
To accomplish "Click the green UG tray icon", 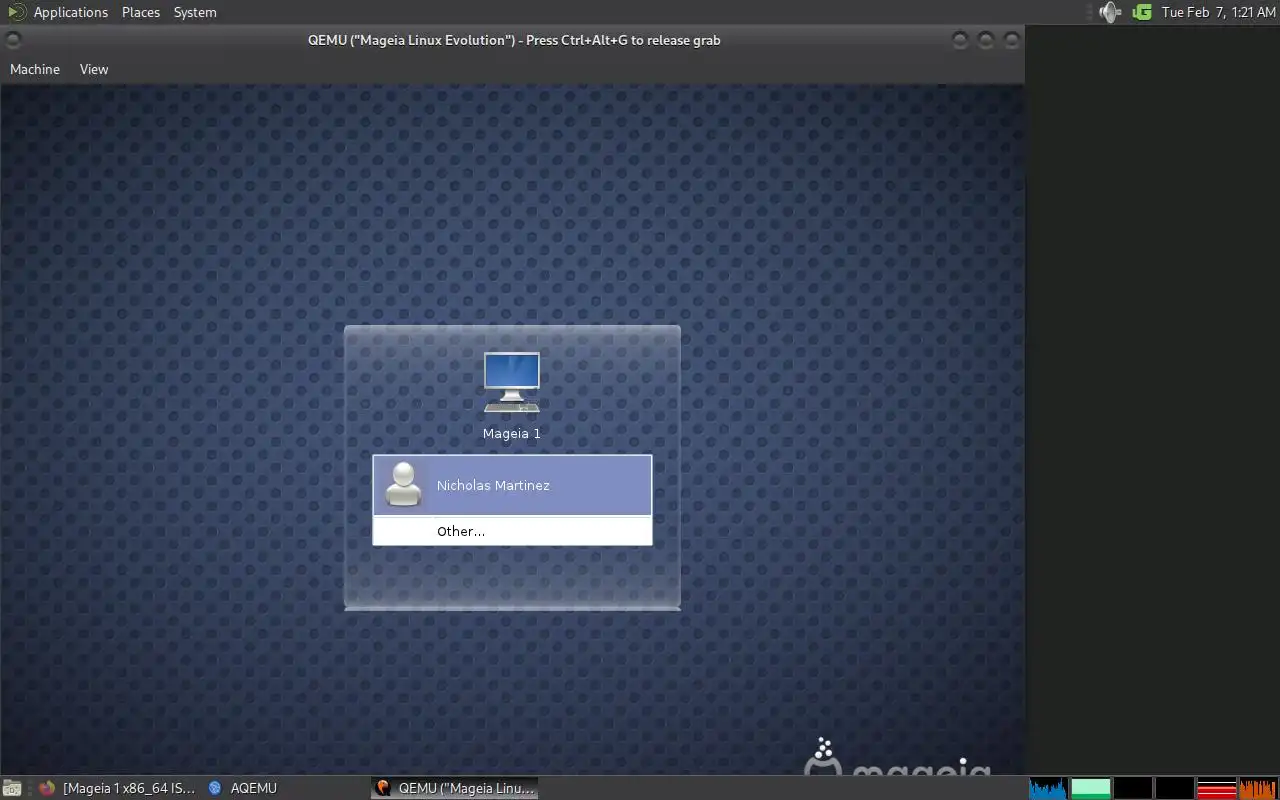I will coord(1142,12).
